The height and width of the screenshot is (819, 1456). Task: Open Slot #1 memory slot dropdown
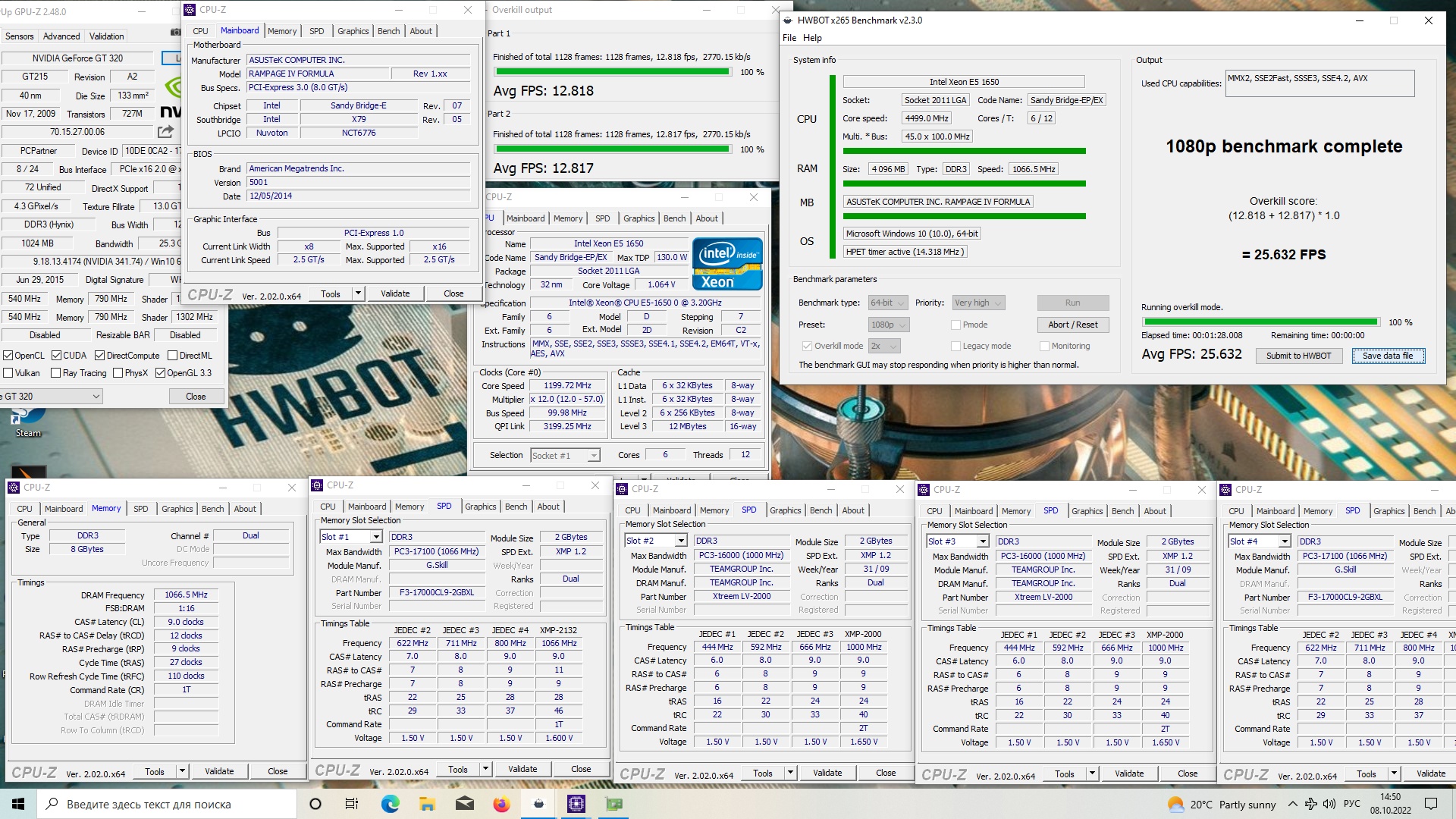tap(351, 537)
